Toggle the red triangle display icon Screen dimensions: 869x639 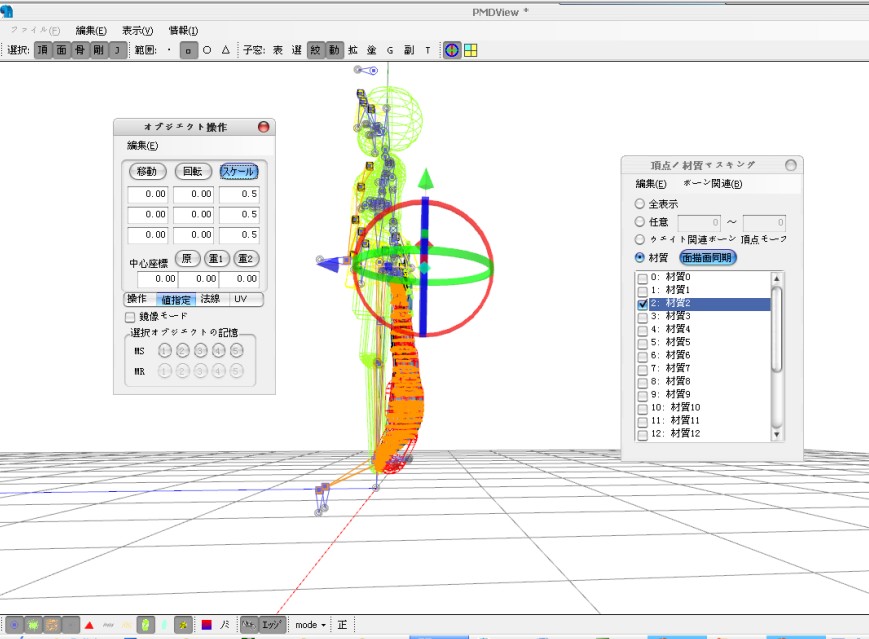[x=89, y=625]
